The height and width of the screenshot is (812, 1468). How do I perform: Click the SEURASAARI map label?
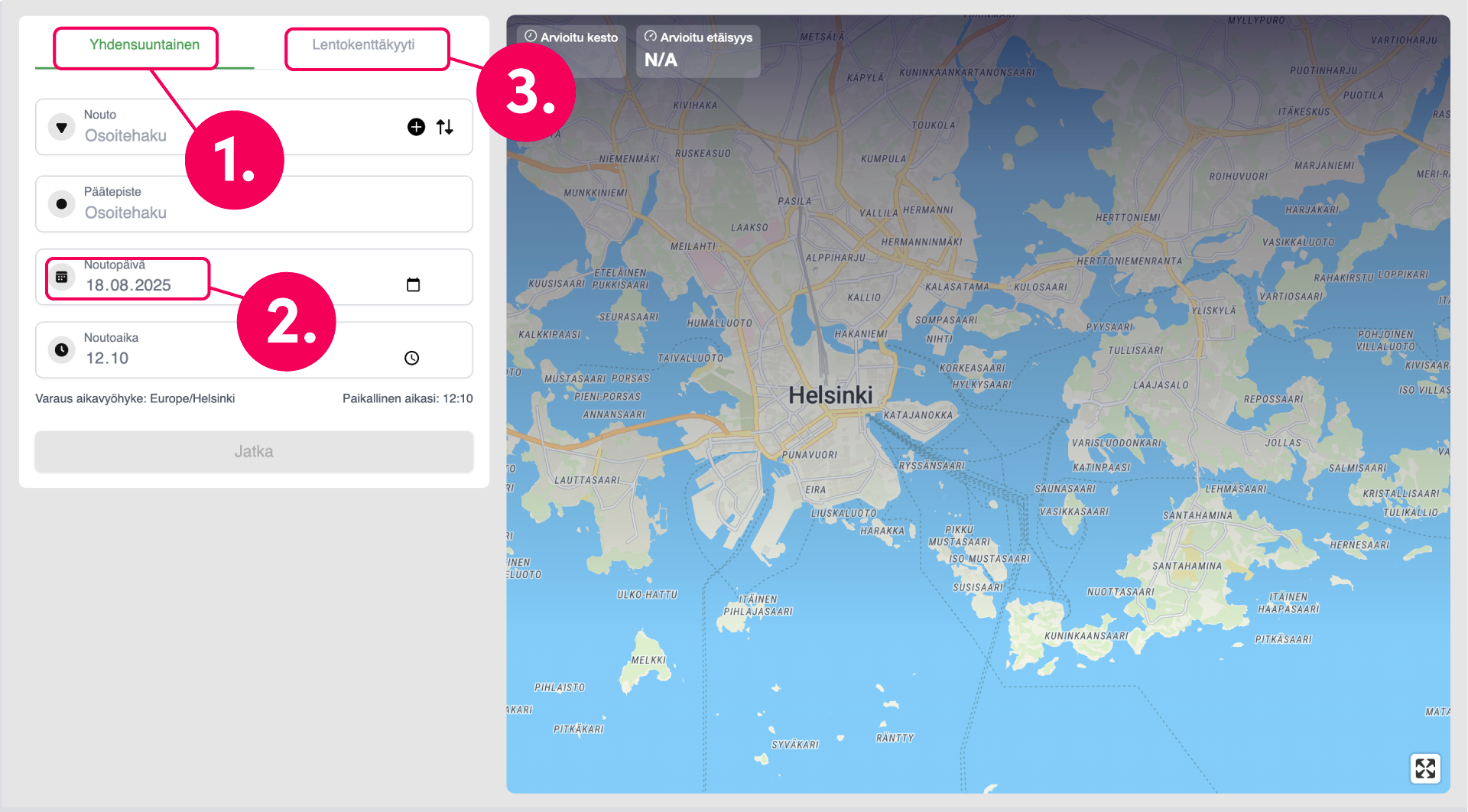click(x=628, y=317)
